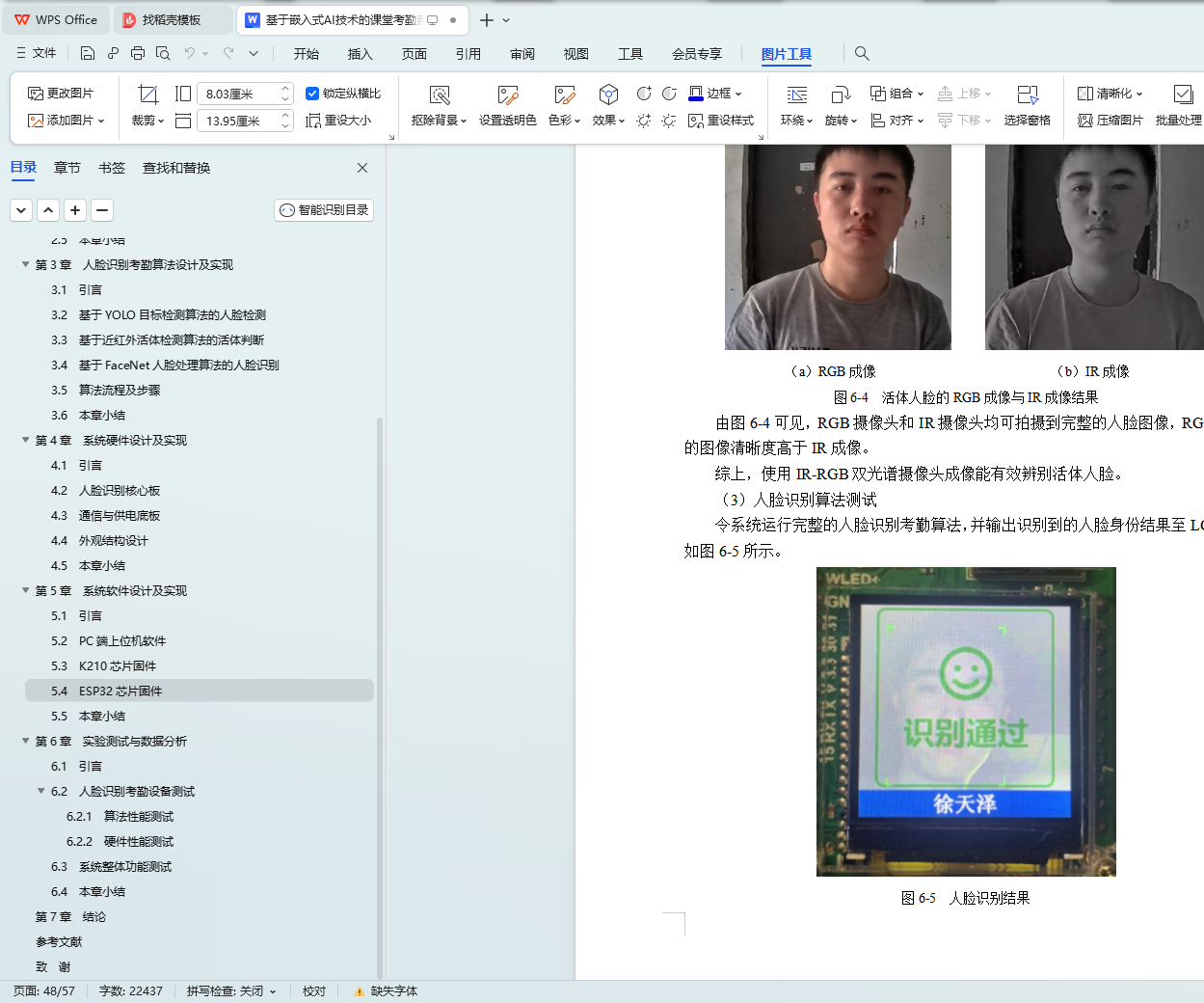Switch to 引用 ribbon tab
The width and height of the screenshot is (1204, 1003).
(x=468, y=54)
